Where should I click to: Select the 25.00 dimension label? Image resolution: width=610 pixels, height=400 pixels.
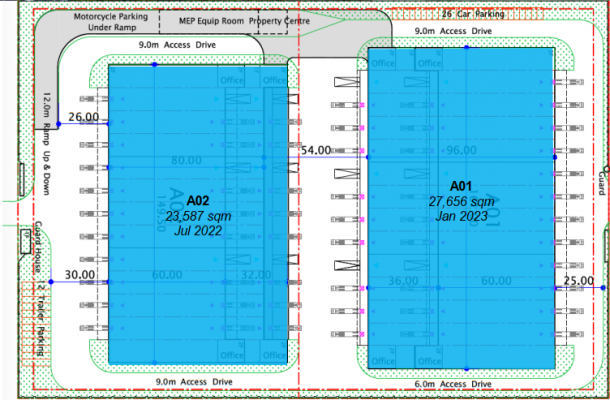(579, 281)
